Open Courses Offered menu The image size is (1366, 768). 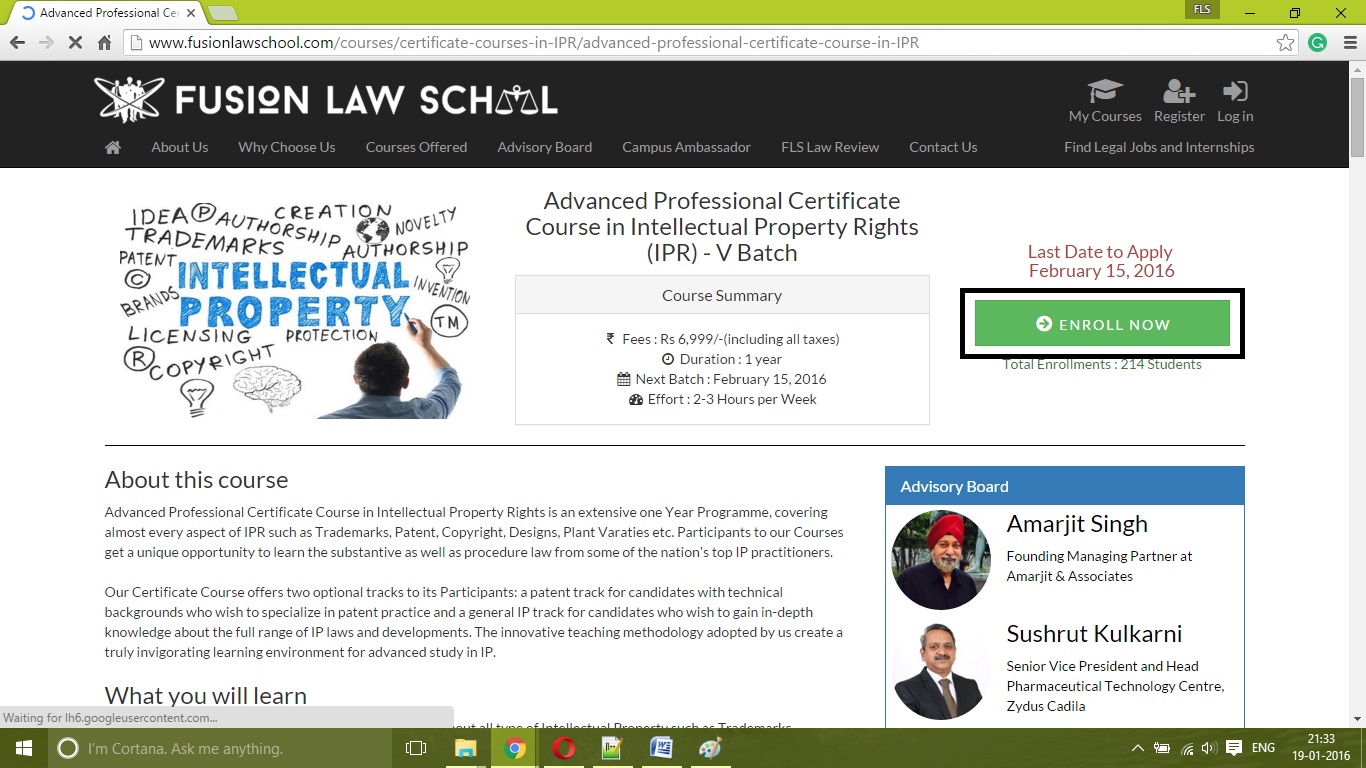(x=416, y=147)
